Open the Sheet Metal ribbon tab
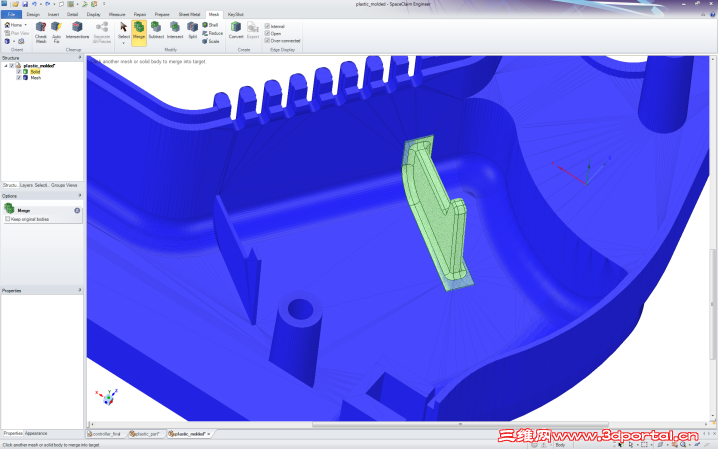718x449 pixels. 189,14
